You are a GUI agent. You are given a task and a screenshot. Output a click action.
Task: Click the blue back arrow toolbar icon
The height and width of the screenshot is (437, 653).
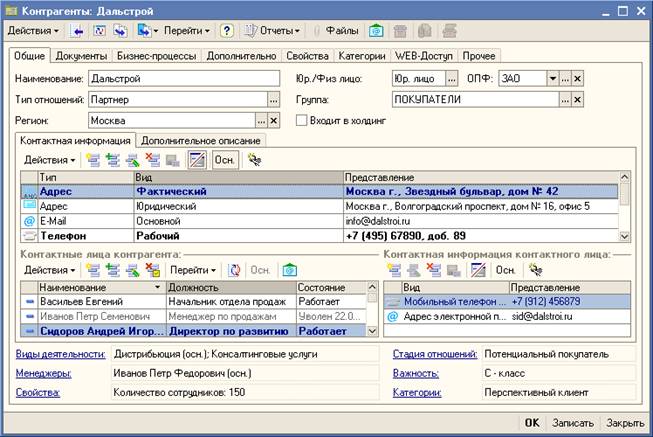click(77, 31)
